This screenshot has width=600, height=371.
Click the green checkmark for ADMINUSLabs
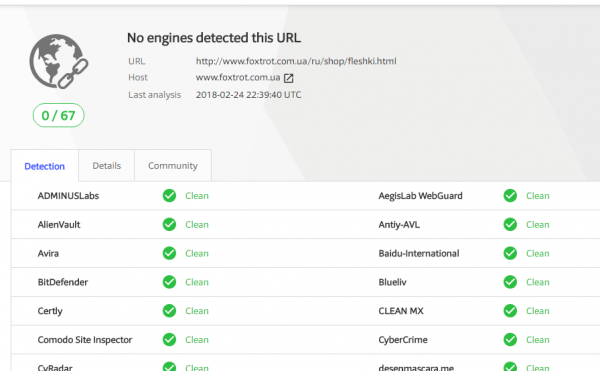click(169, 195)
